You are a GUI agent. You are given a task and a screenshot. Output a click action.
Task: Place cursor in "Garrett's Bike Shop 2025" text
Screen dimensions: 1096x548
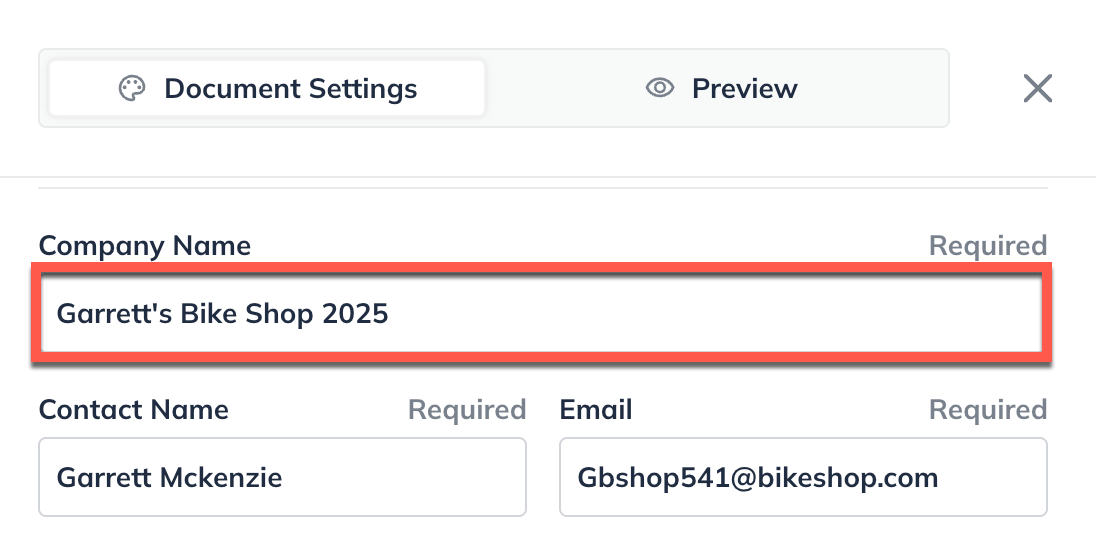pyautogui.click(x=222, y=314)
